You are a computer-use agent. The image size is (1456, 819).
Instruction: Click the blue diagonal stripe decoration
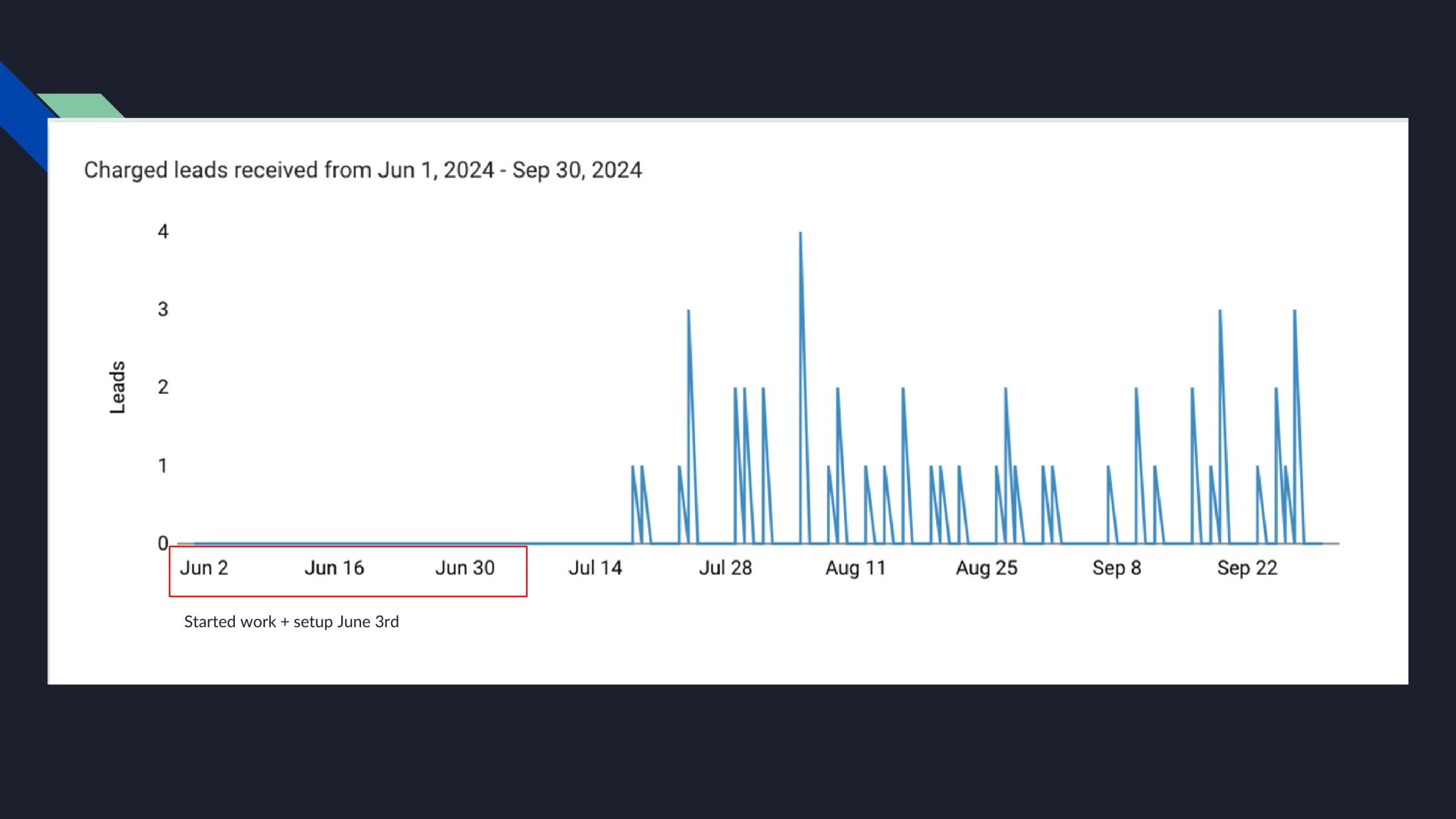pyautogui.click(x=23, y=114)
